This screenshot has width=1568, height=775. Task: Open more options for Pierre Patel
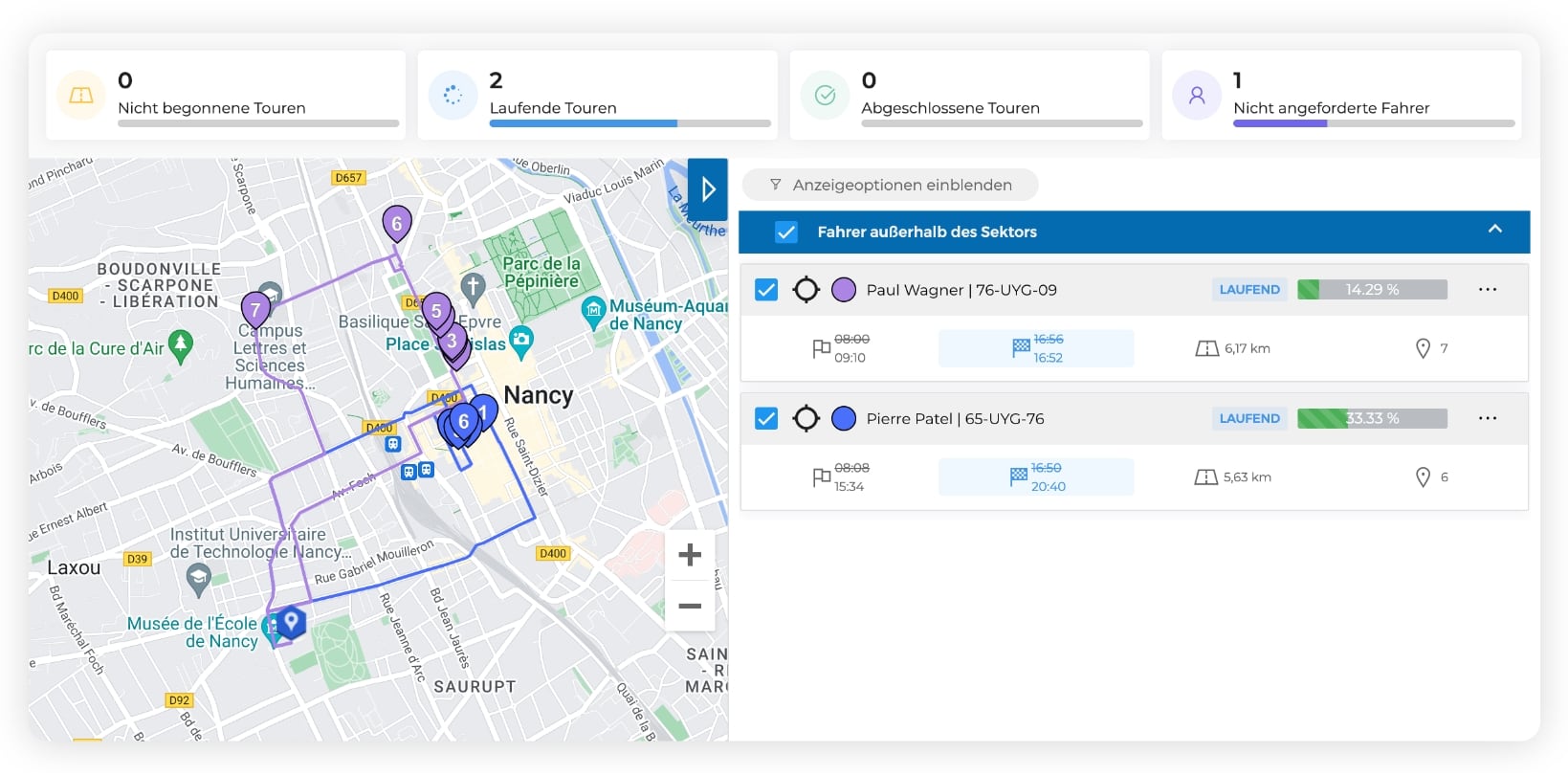pyautogui.click(x=1487, y=419)
